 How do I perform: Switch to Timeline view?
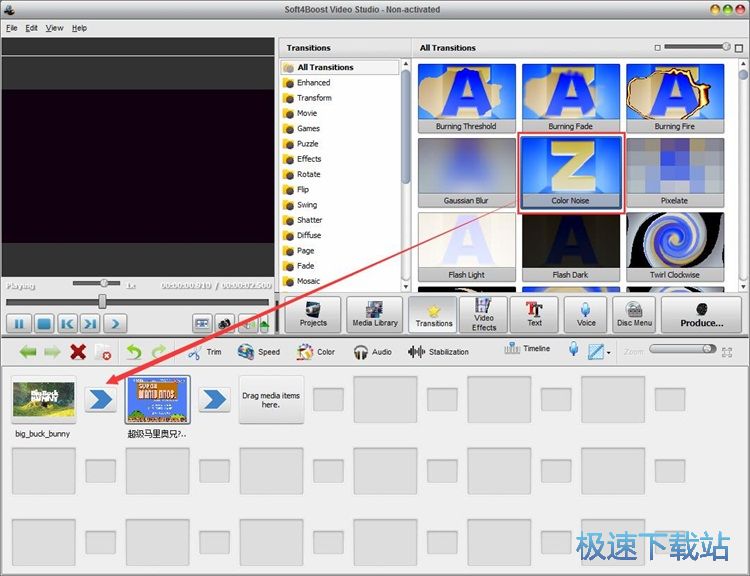(527, 349)
